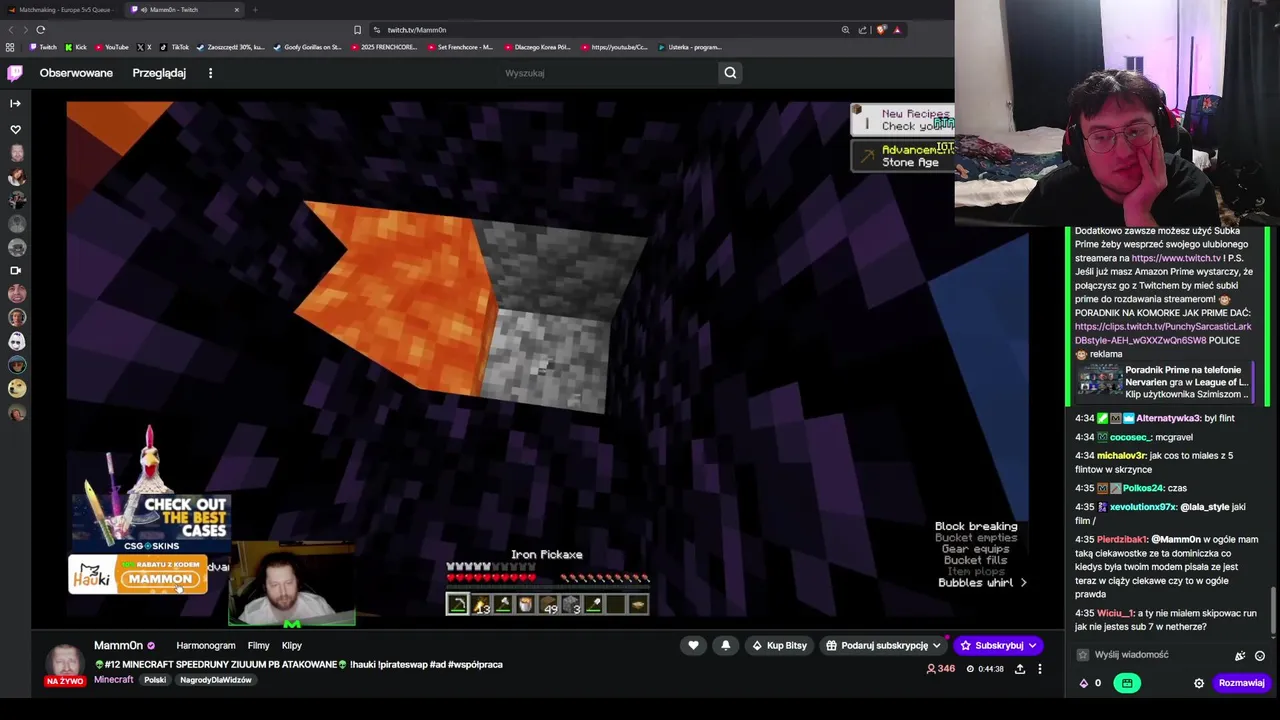1280x720 pixels.
Task: Open the Harmonogram tab
Action: pyautogui.click(x=205, y=646)
